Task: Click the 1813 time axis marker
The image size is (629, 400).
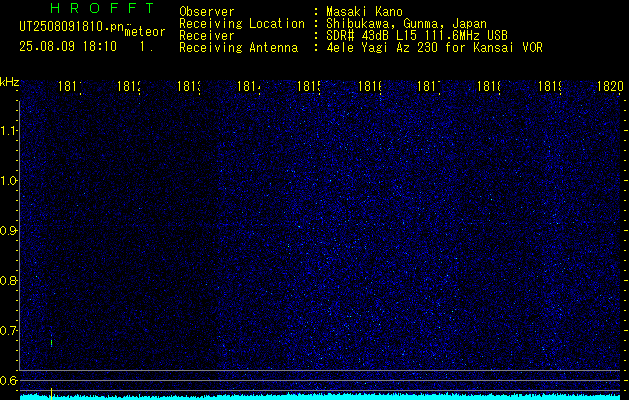Action: point(189,86)
